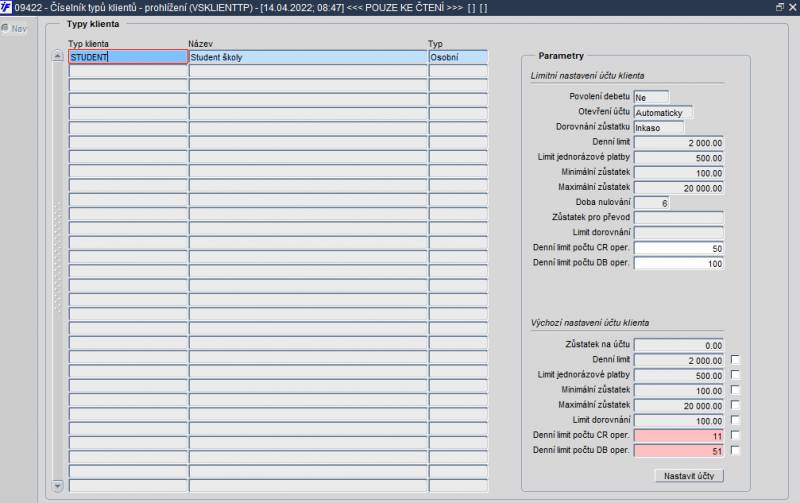Click the 'Název' column header
The width and height of the screenshot is (800, 503).
[201, 44]
